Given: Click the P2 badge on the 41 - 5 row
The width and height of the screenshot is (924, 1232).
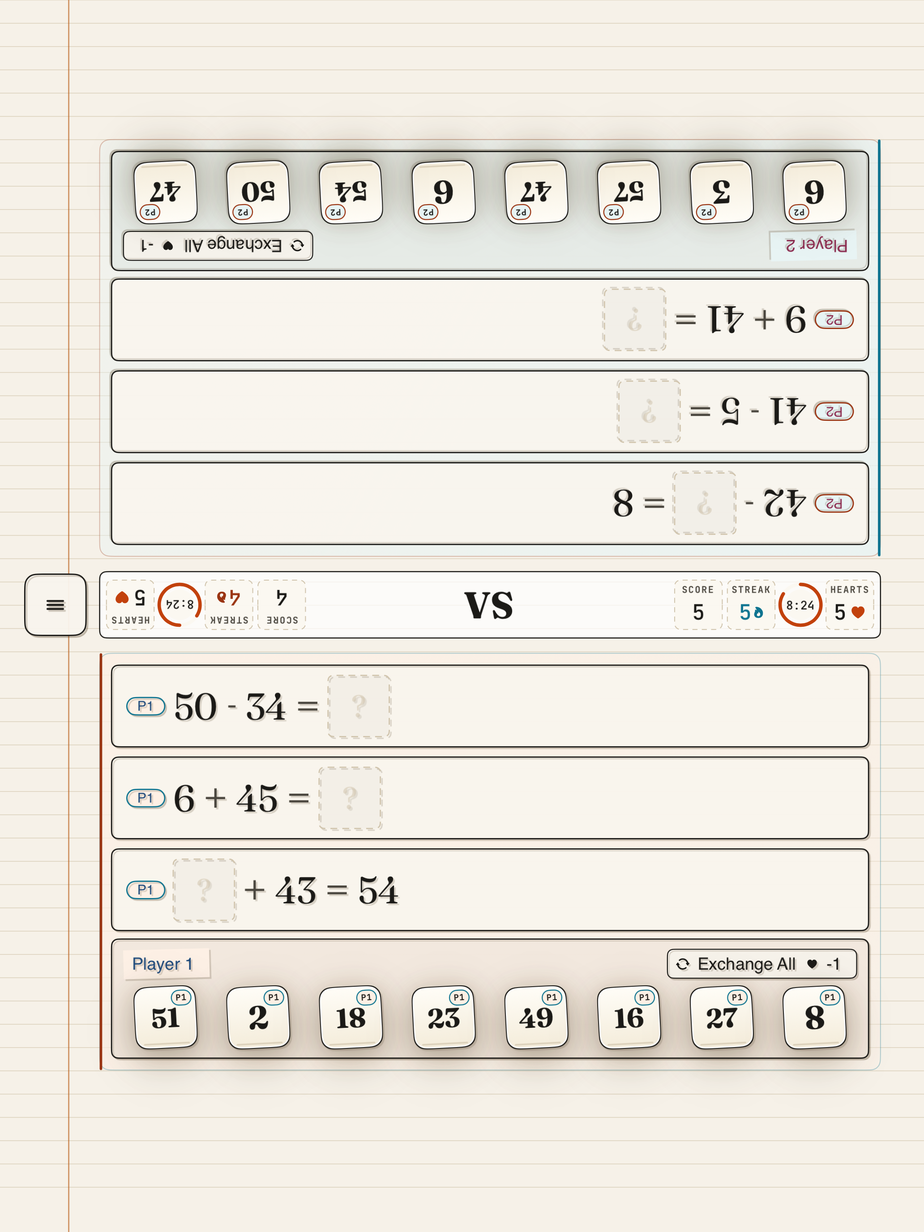Looking at the screenshot, I should [x=834, y=411].
